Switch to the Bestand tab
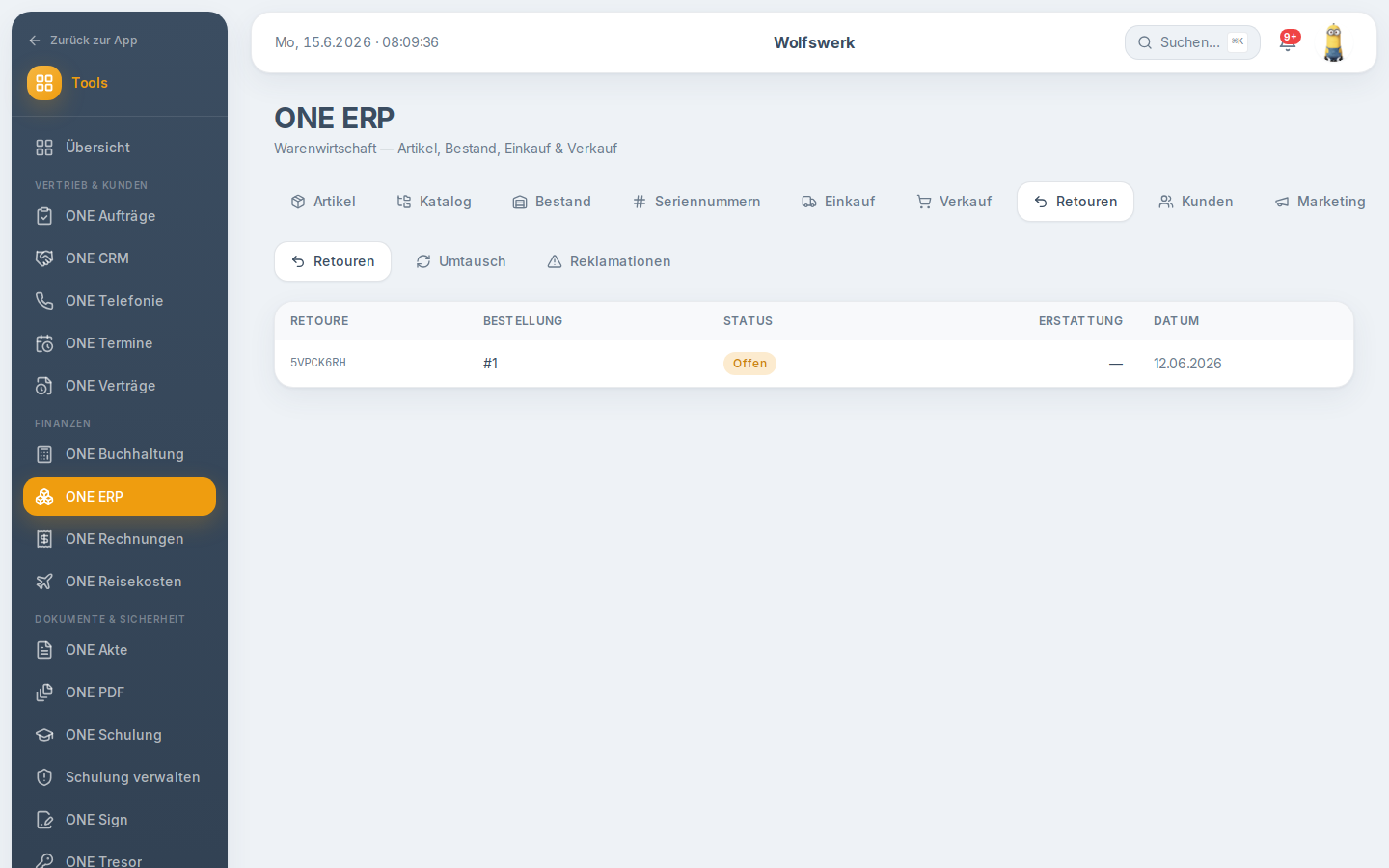Screen dimensions: 1389x868 tap(552, 202)
